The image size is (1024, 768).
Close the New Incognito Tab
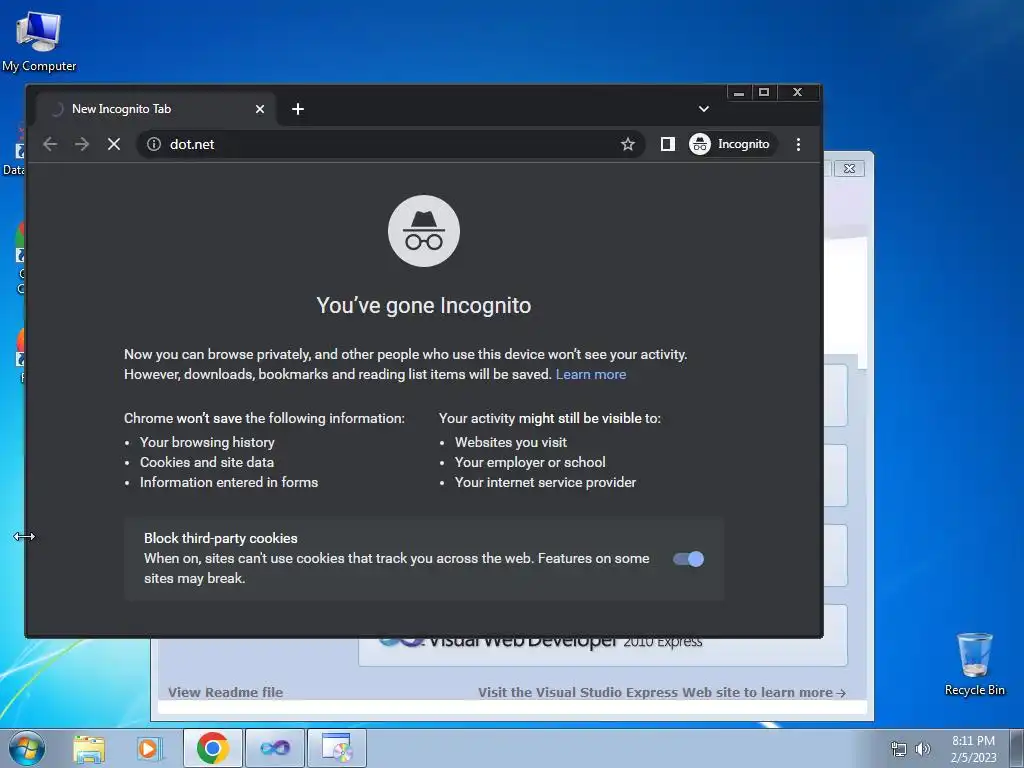[260, 109]
